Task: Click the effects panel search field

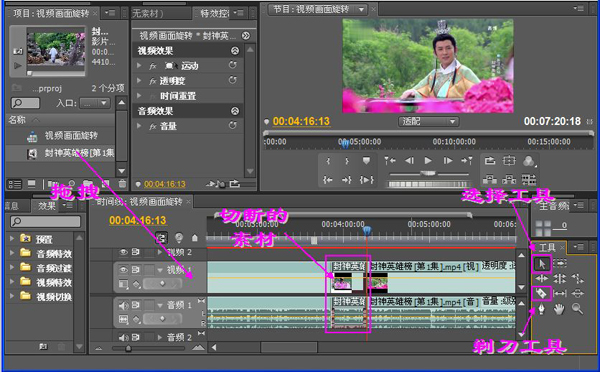Action: point(46,221)
